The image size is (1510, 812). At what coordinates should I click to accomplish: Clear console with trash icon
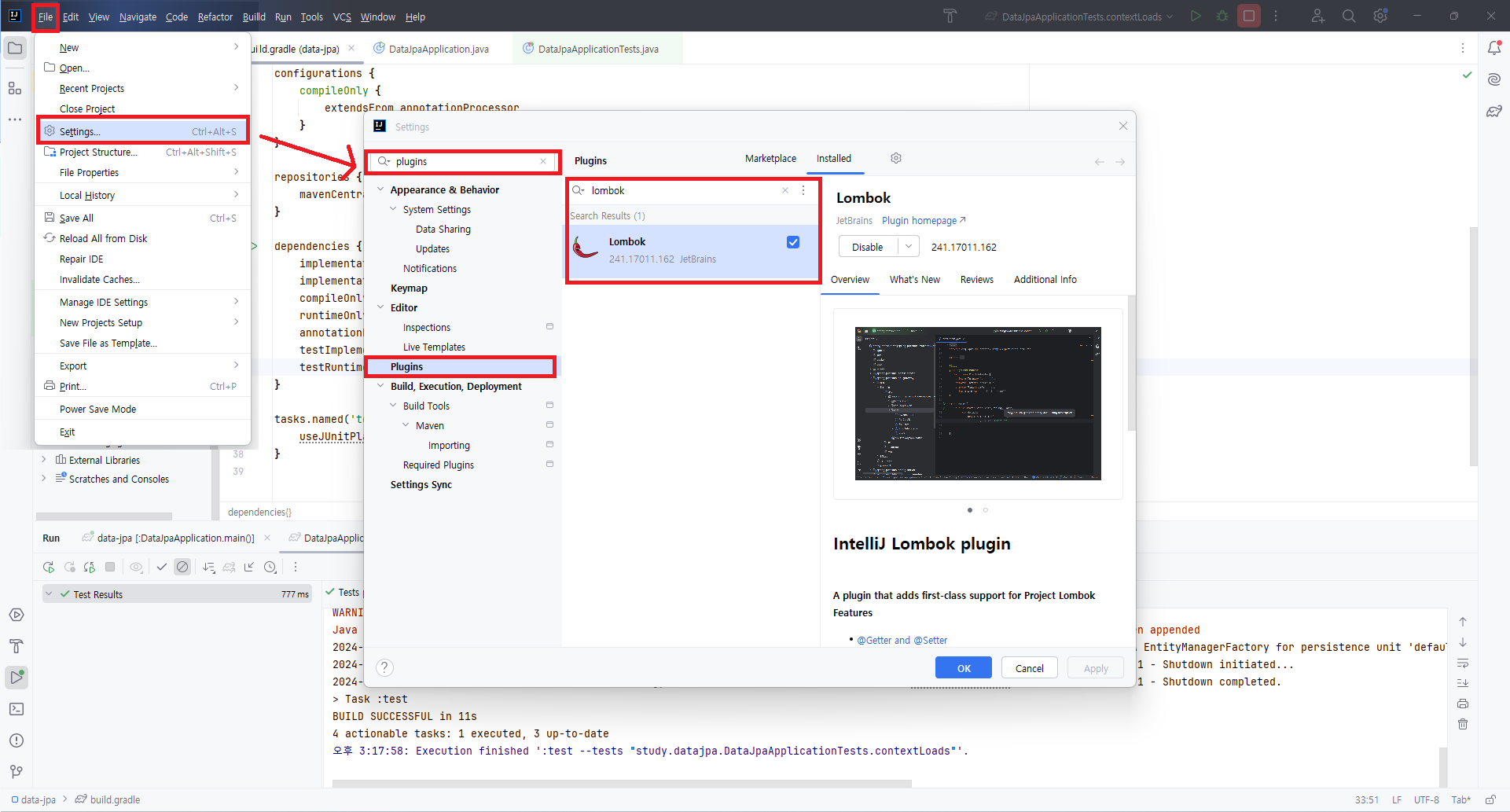pos(1463,724)
